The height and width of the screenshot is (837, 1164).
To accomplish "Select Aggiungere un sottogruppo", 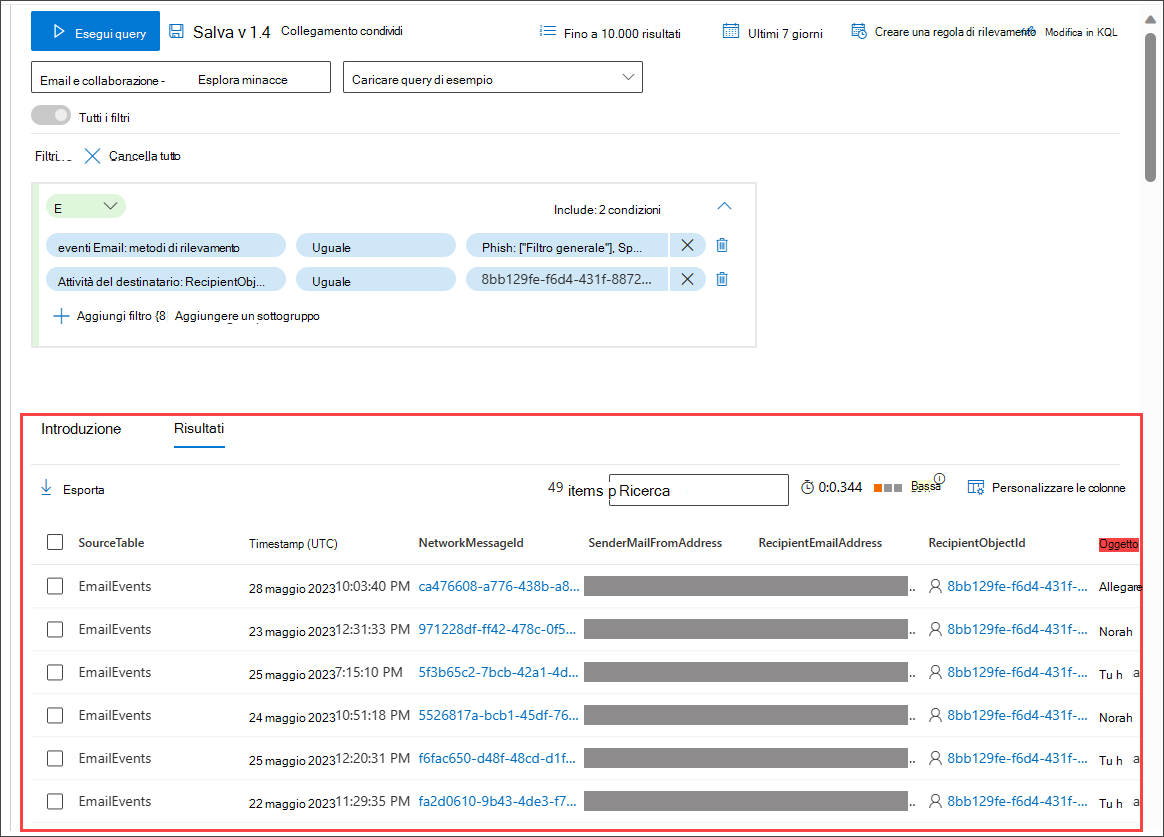I will click(247, 316).
